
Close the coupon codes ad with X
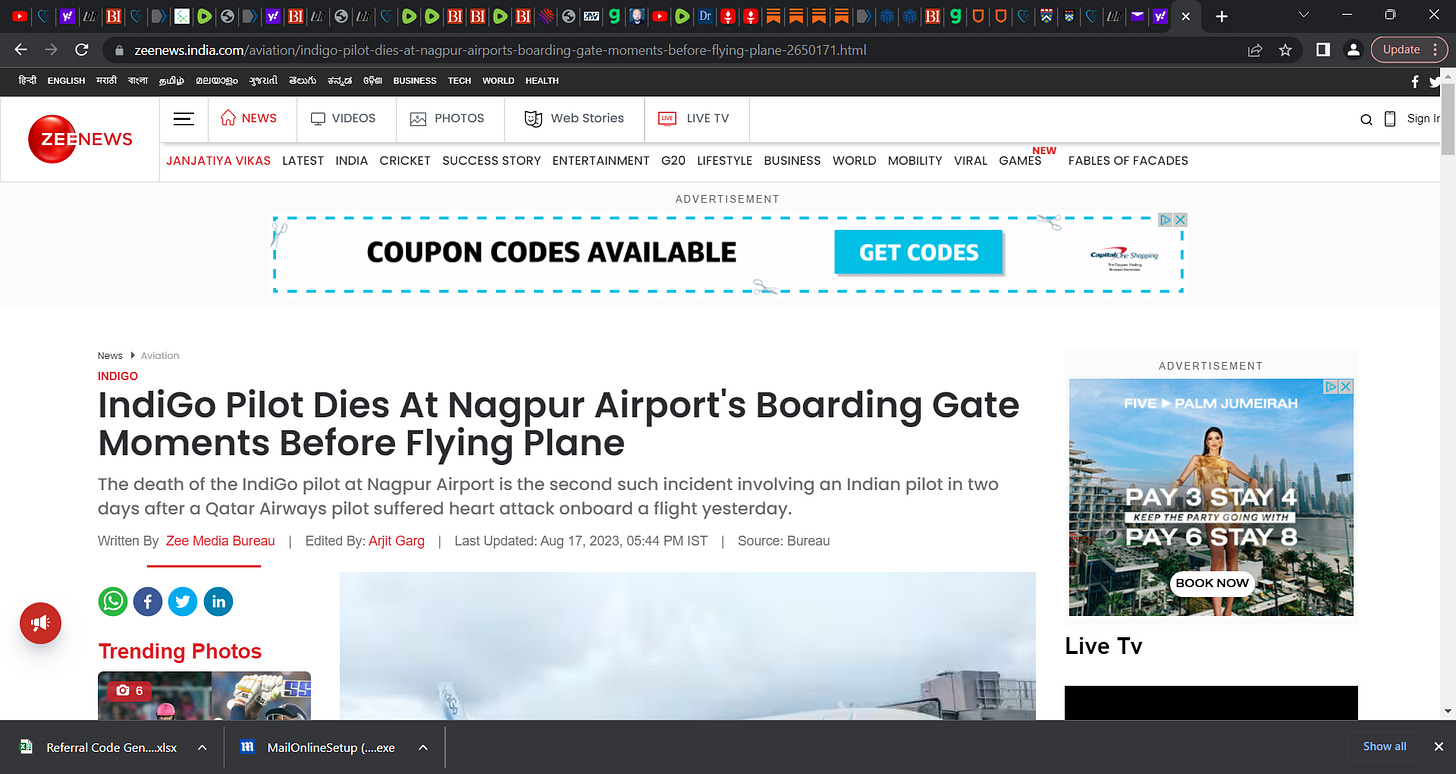pyautogui.click(x=1180, y=220)
